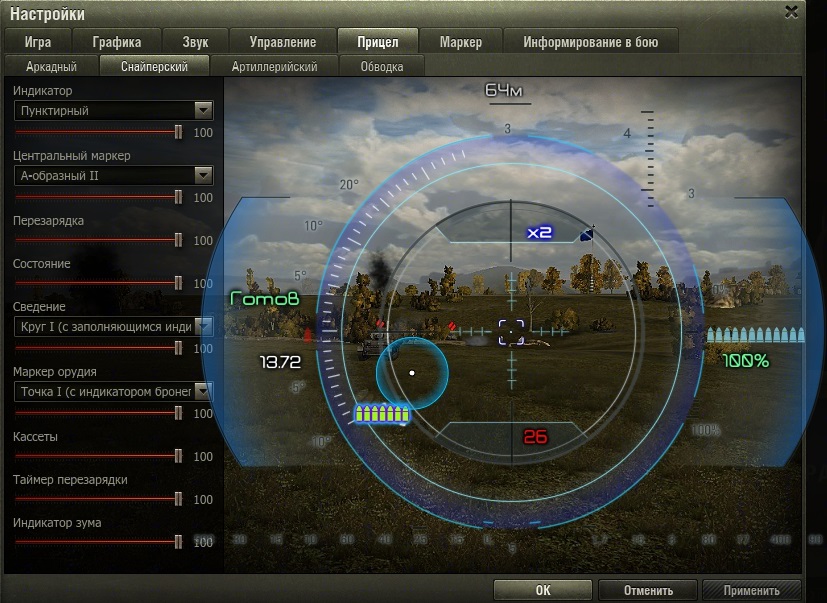
Task: Open the Информирование в бою tab
Action: pos(591,42)
